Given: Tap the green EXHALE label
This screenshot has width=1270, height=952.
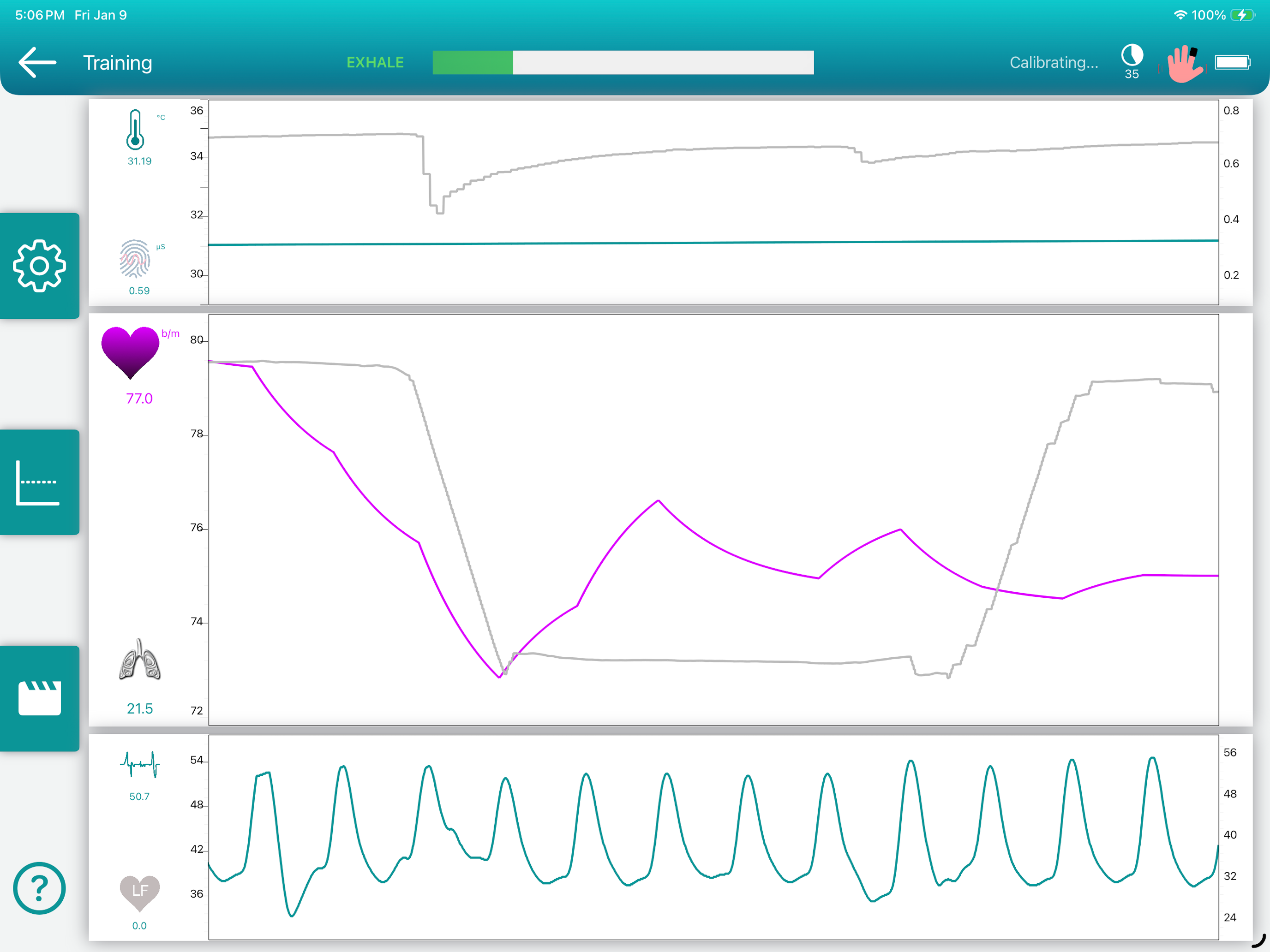Looking at the screenshot, I should coord(375,62).
